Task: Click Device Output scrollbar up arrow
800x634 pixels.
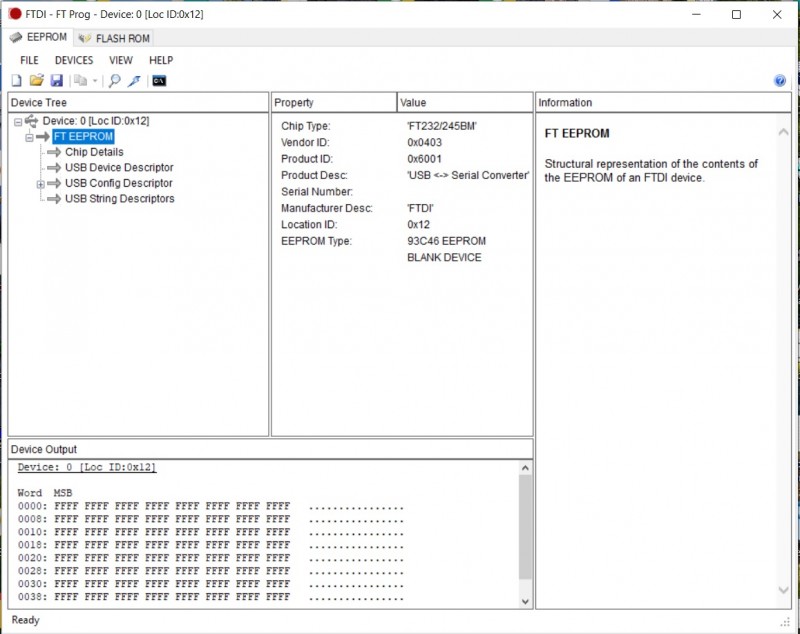Action: coord(526,468)
